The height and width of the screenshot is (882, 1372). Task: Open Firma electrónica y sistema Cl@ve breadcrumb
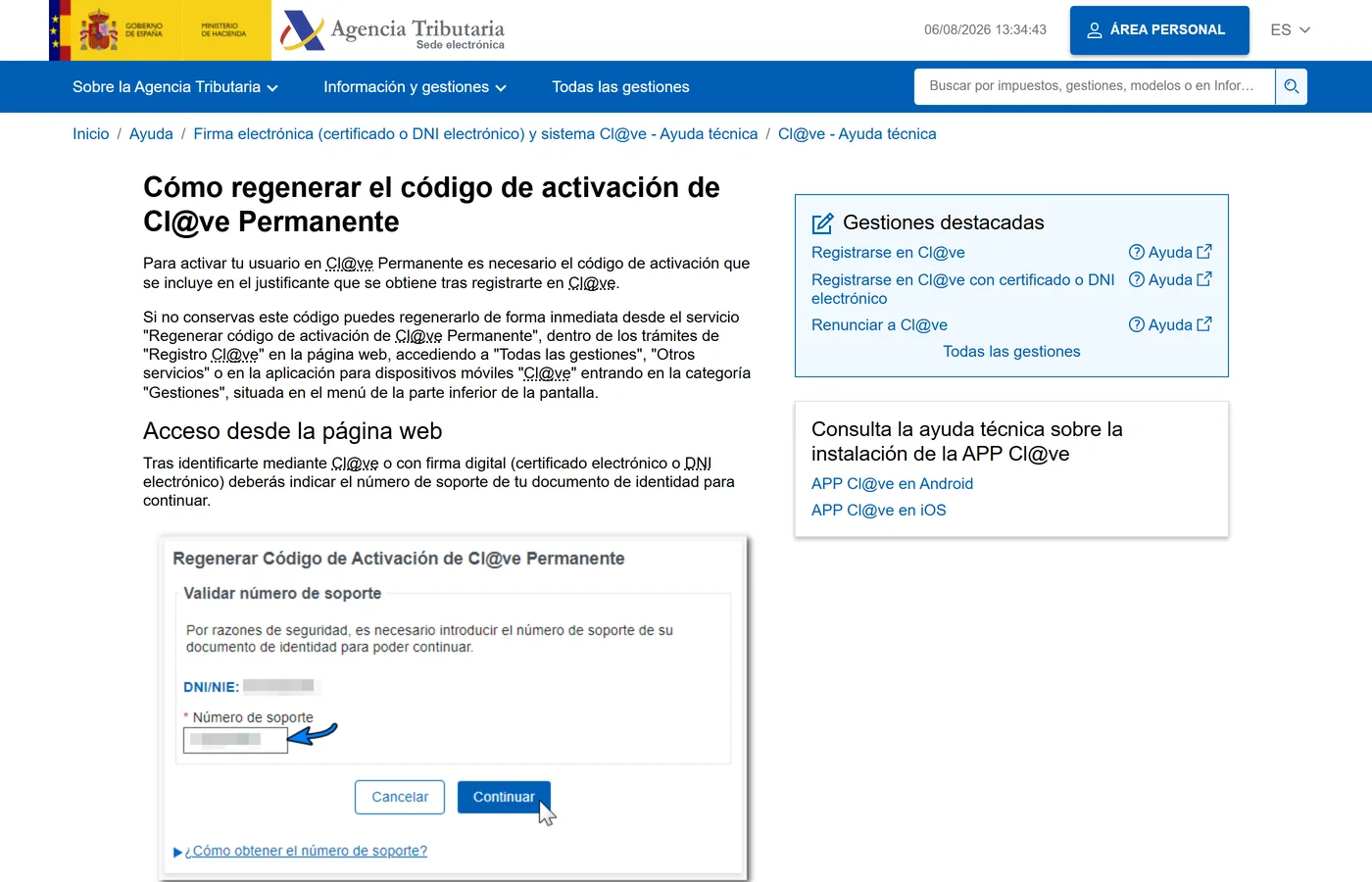pyautogui.click(x=475, y=134)
